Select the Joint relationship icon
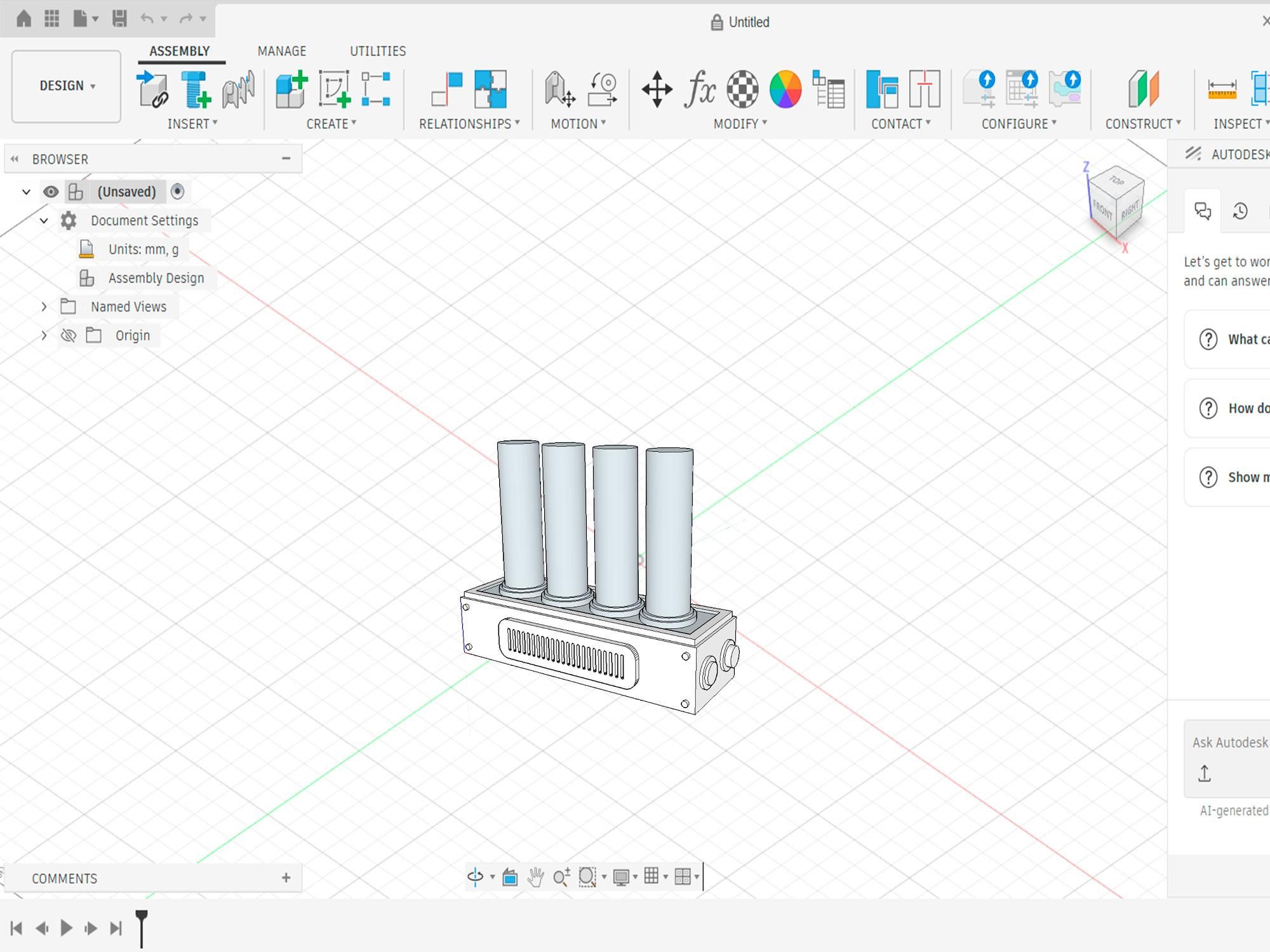Viewport: 1270px width, 952px height. (x=447, y=89)
